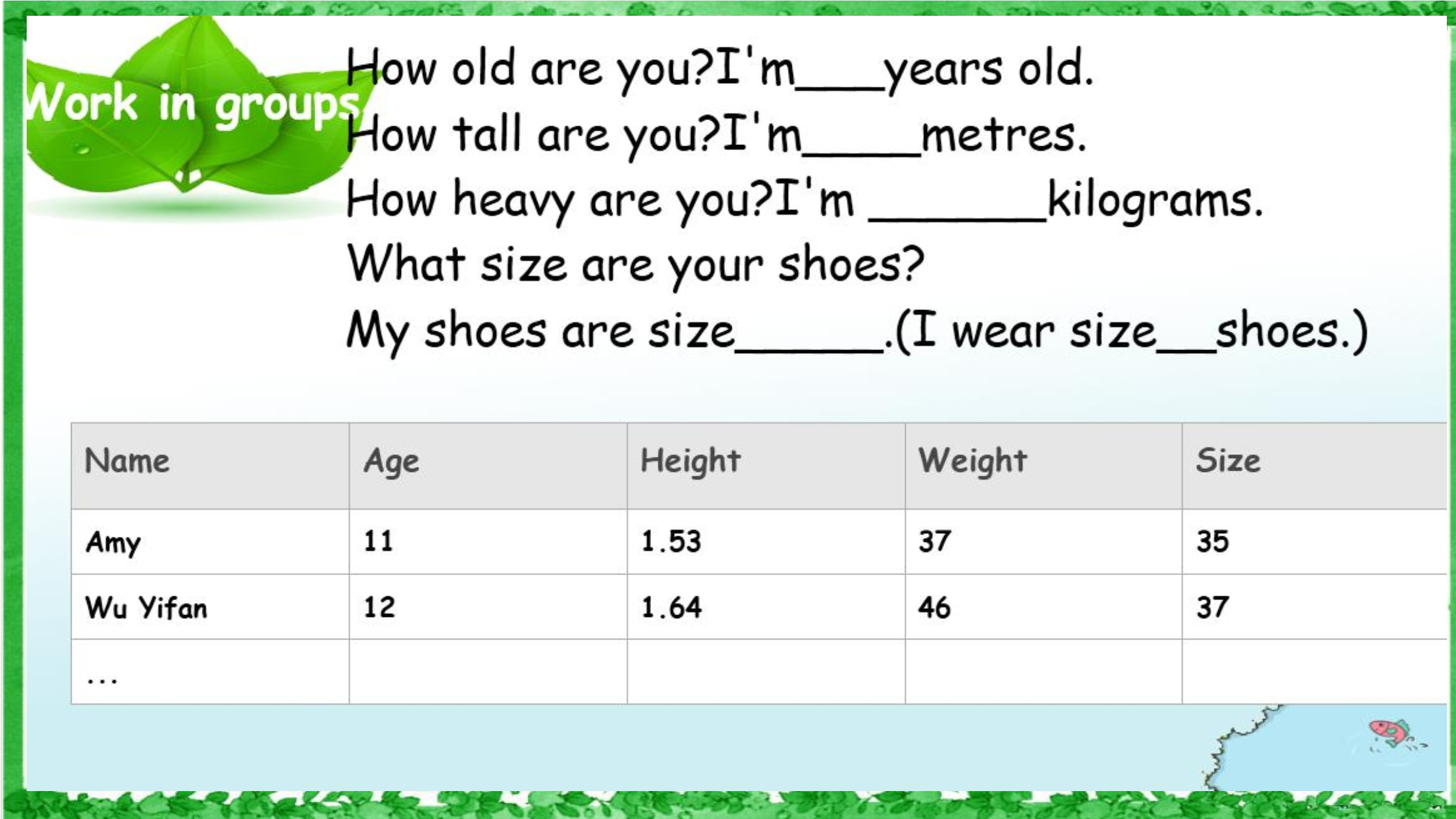Select the Amy name cell
This screenshot has width=1456, height=819.
210,542
